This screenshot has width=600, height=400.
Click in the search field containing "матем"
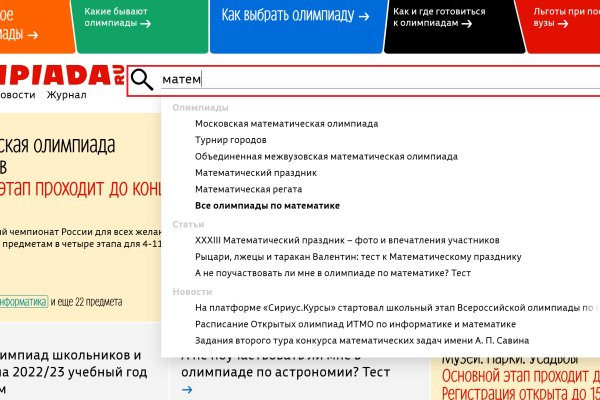[380, 80]
